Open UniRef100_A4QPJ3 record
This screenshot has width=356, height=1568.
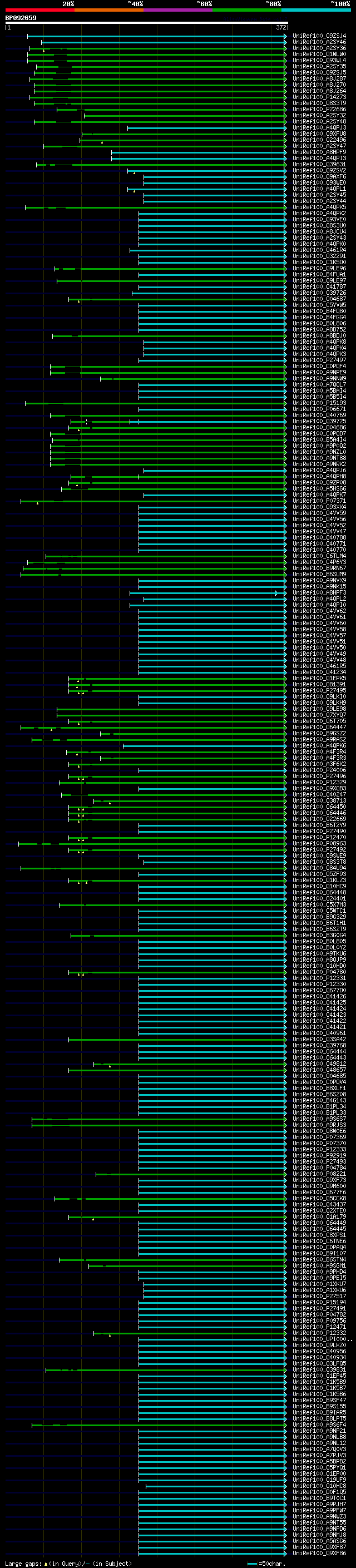(319, 128)
